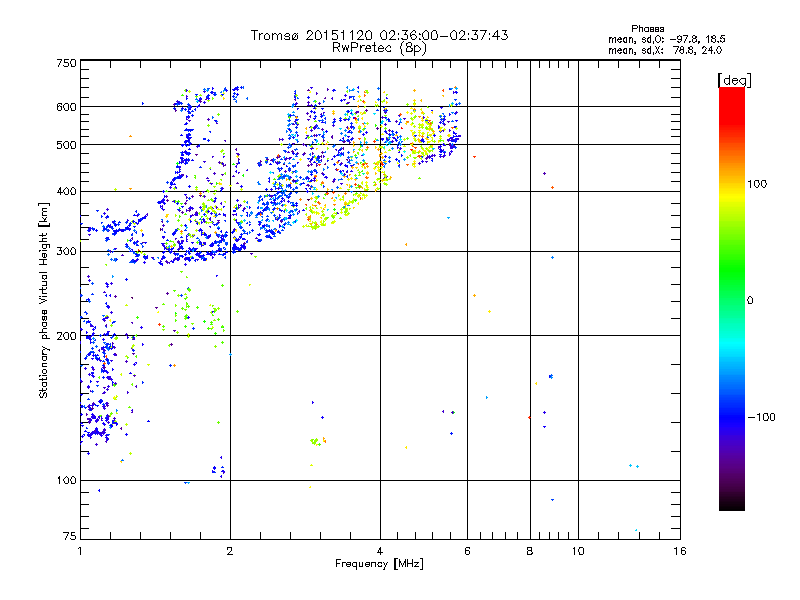The height and width of the screenshot is (600, 800).
Task: Click the '75' height axis tick label
Action: (70, 536)
